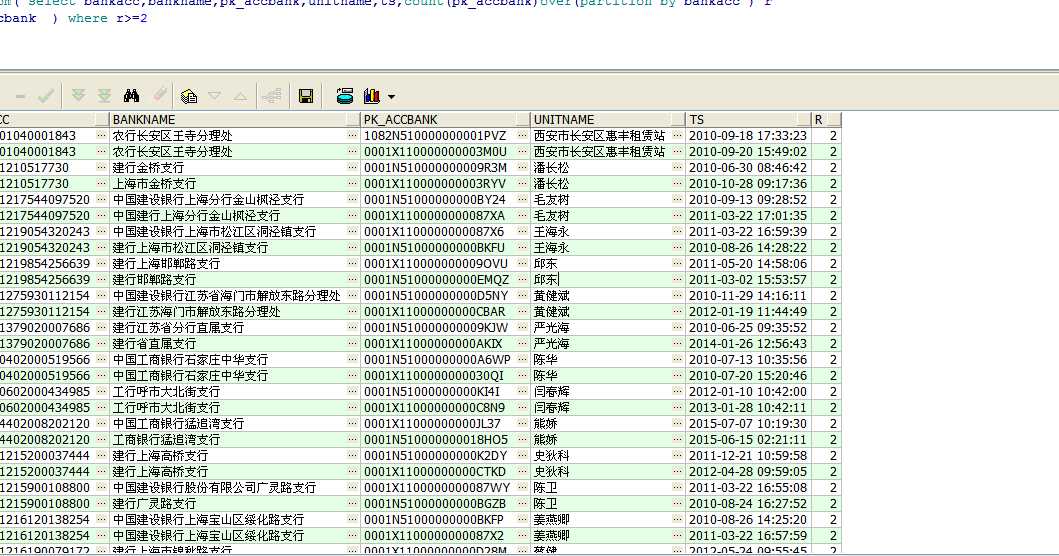Open ellipsis editor beside 建行邯郸路支行
This screenshot has width=1059, height=556.
coord(353,279)
